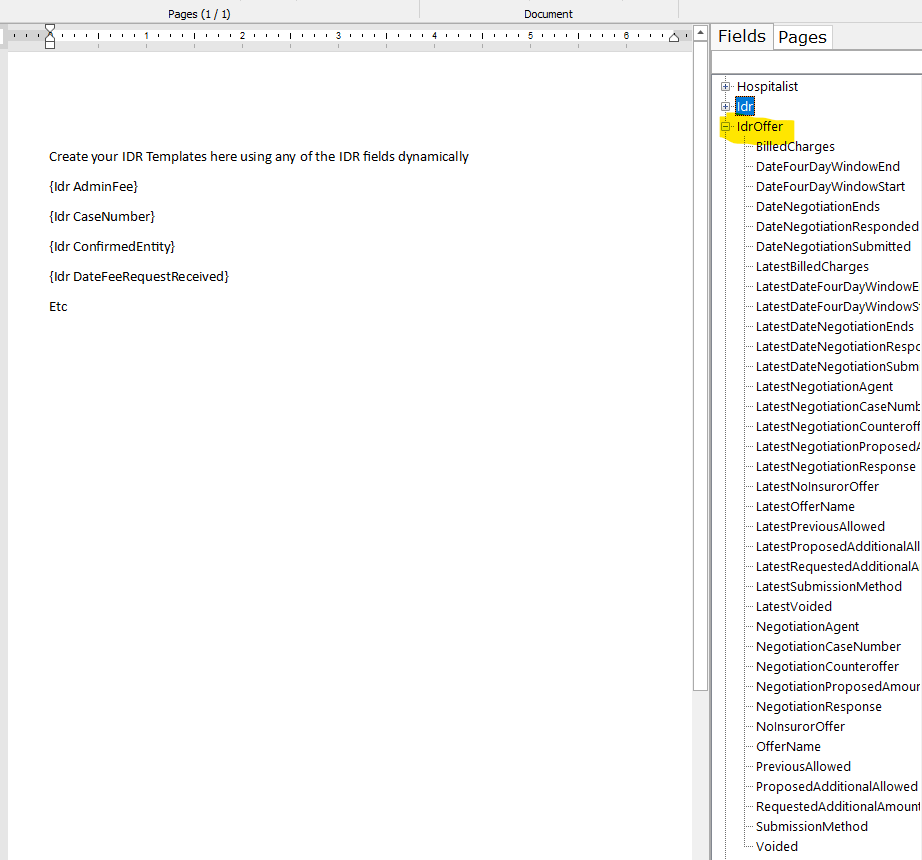Select the LatestOfferName field
922x860 pixels.
pyautogui.click(x=805, y=507)
